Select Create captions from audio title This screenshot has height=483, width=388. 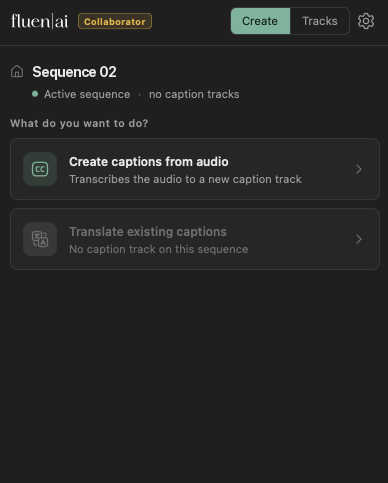point(149,162)
